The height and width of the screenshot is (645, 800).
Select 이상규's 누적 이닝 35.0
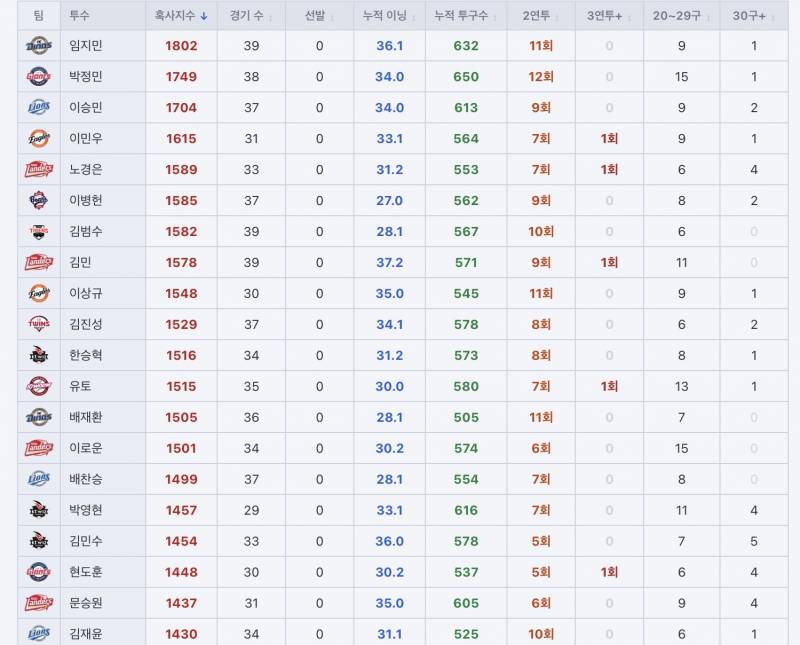pos(389,293)
